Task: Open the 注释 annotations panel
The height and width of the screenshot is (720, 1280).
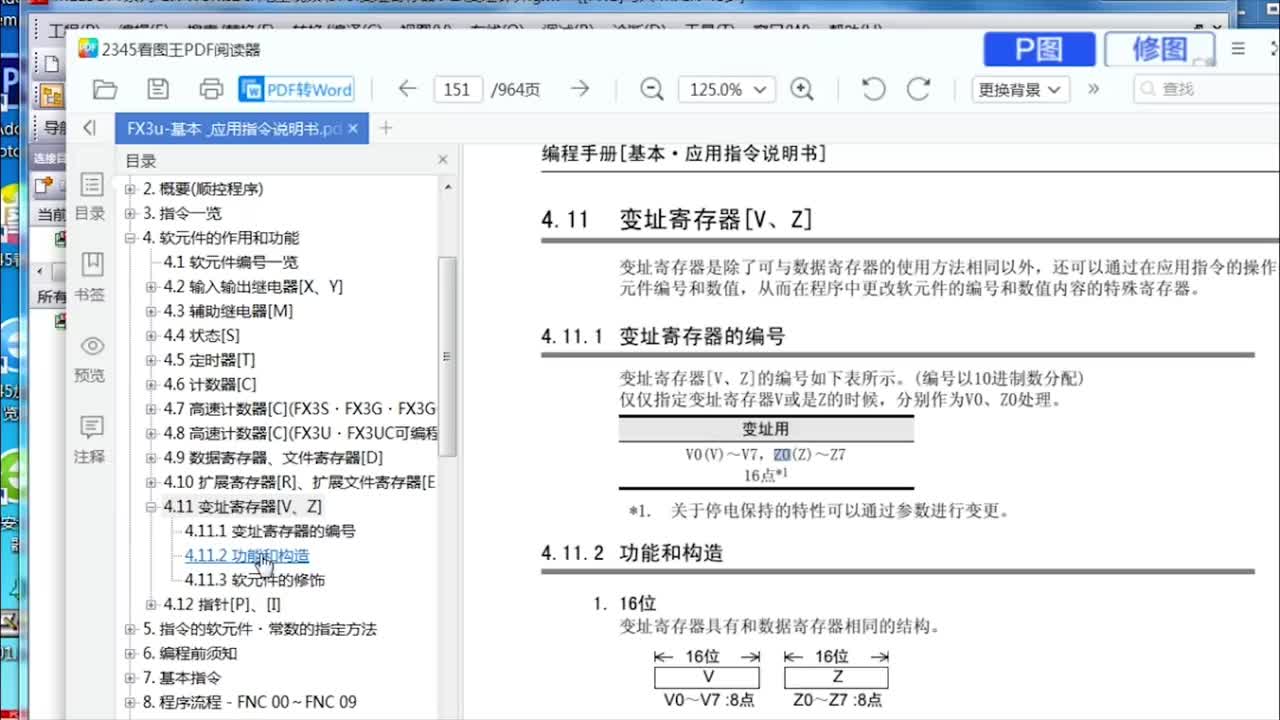Action: coord(91,439)
